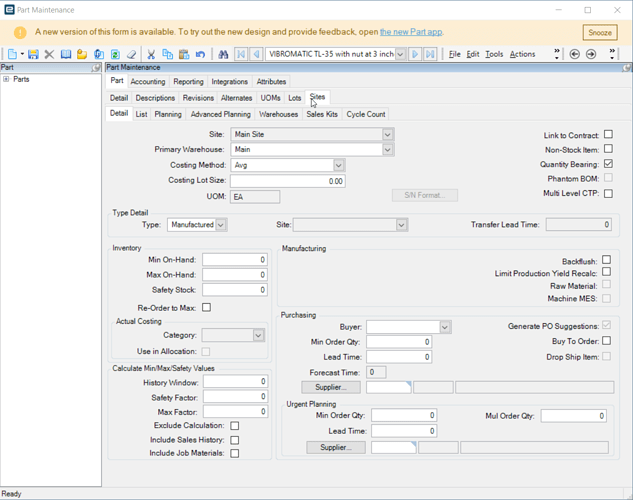Image resolution: width=633 pixels, height=500 pixels.
Task: Click the Purchasing Supplier button
Action: pyautogui.click(x=331, y=387)
